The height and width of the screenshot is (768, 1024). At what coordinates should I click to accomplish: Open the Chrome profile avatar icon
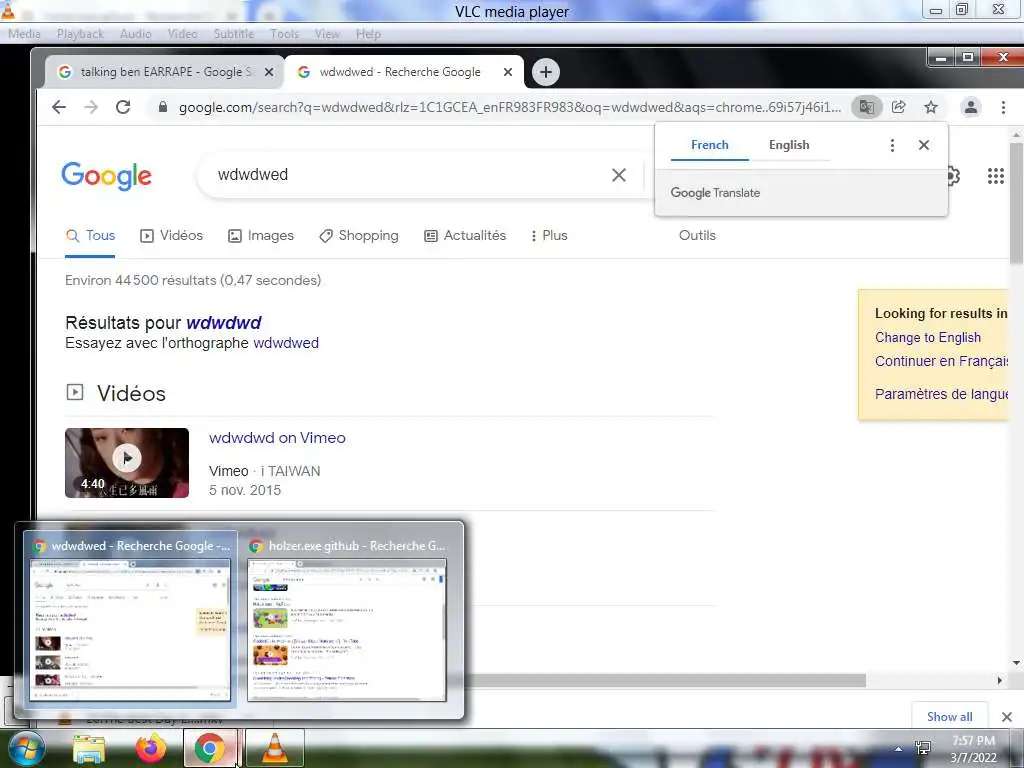click(x=971, y=107)
